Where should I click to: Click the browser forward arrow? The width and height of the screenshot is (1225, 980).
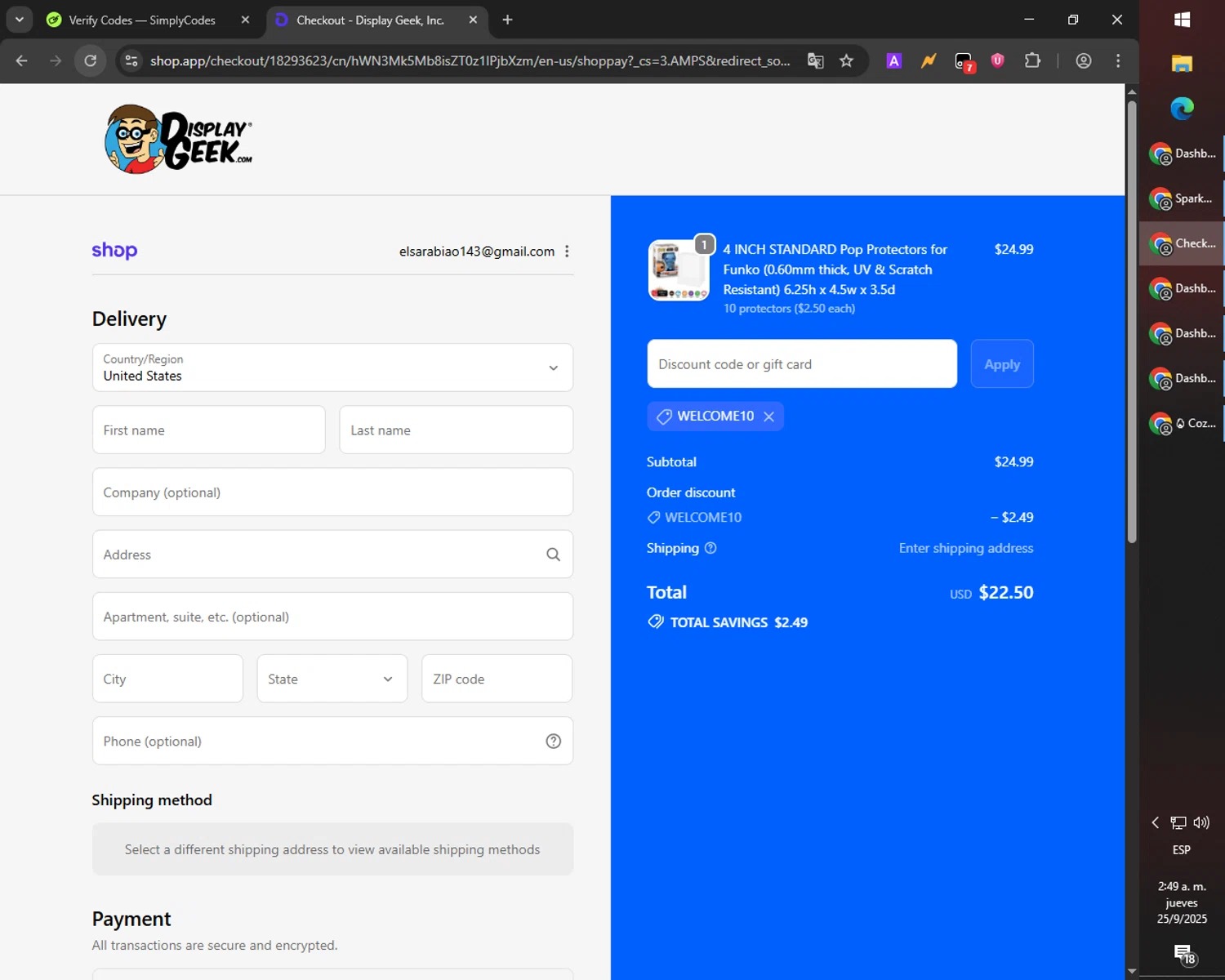56,60
